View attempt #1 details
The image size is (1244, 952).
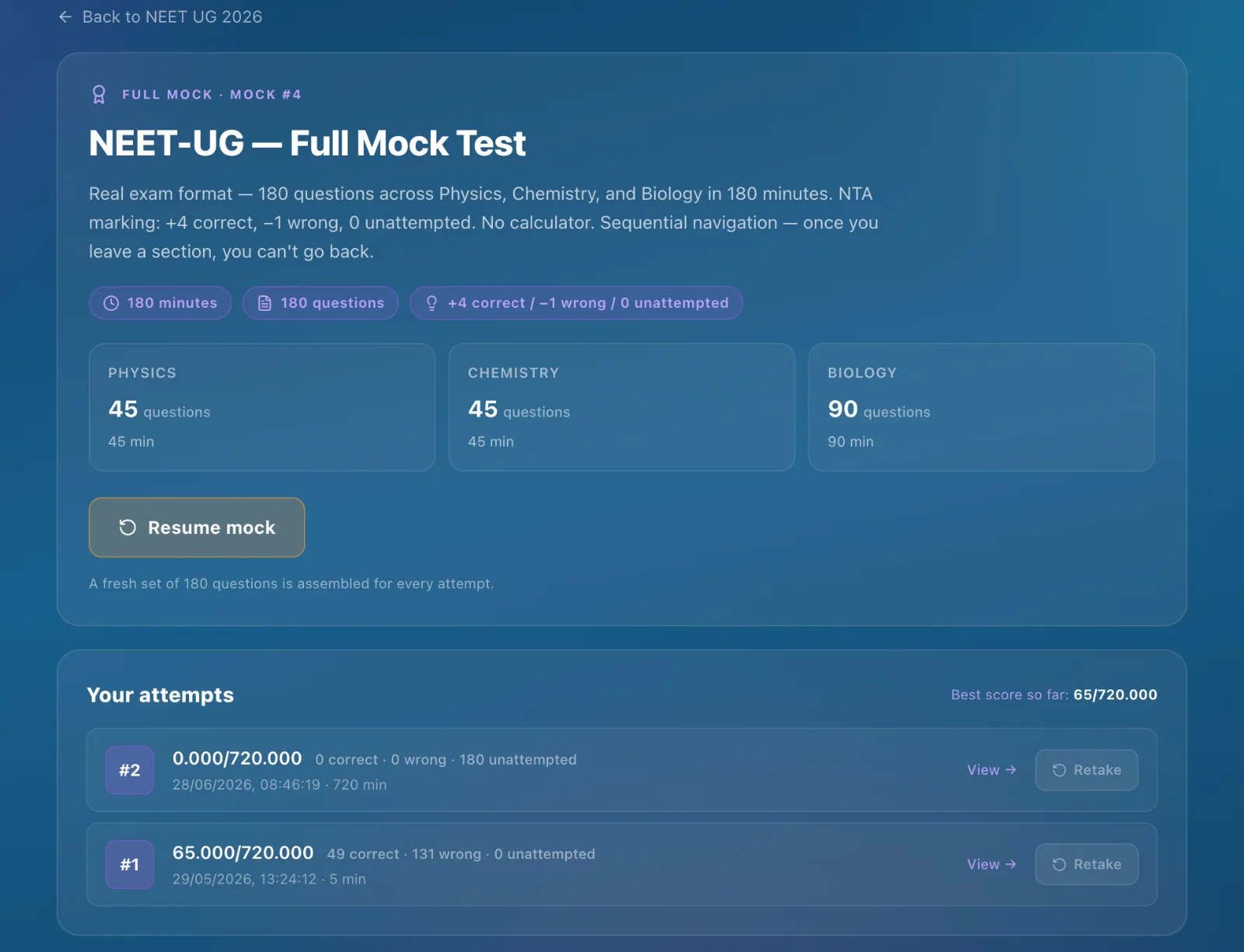click(991, 864)
